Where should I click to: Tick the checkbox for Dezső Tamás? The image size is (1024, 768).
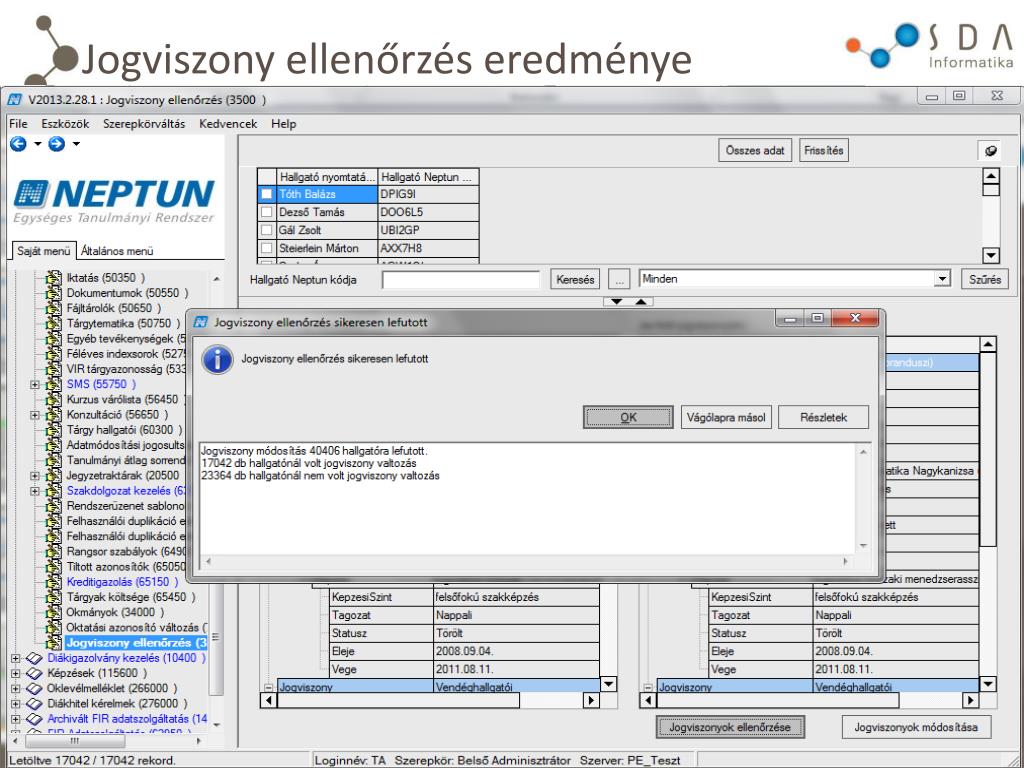coord(266,212)
